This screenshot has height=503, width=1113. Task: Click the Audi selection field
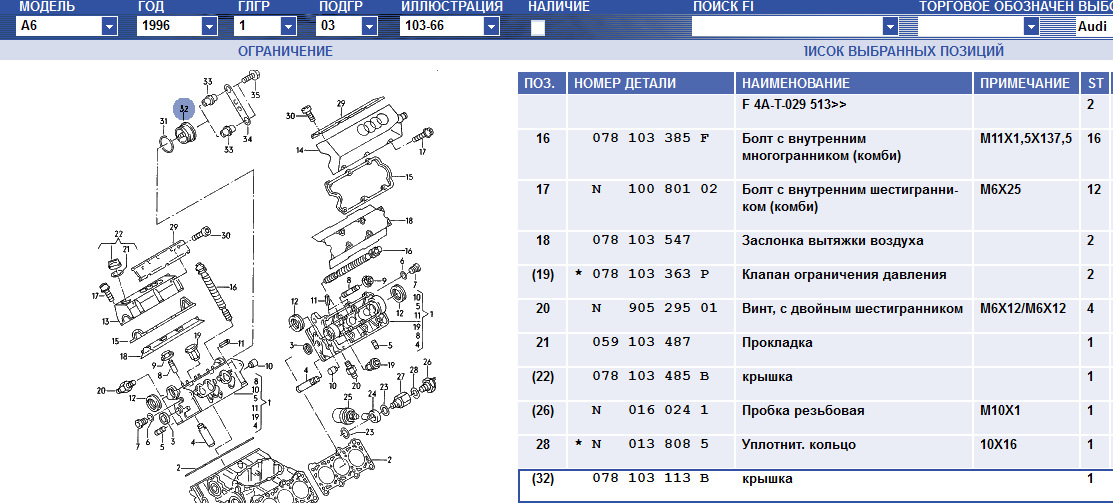coord(1094,27)
